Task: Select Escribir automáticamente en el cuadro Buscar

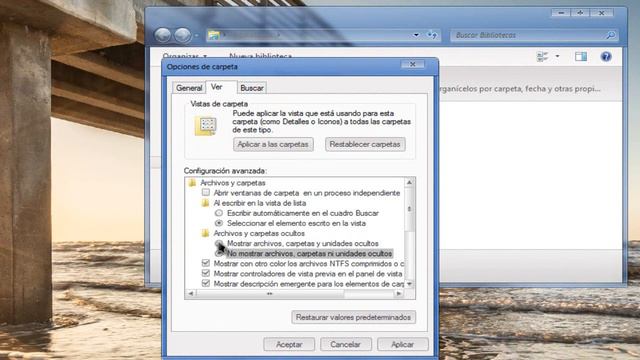Action: coord(219,213)
